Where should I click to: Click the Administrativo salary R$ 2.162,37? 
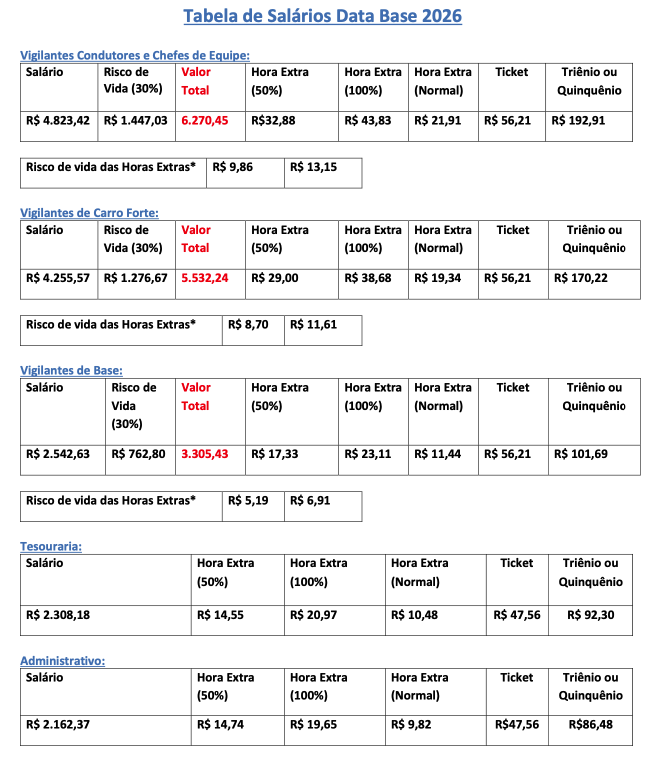point(58,725)
